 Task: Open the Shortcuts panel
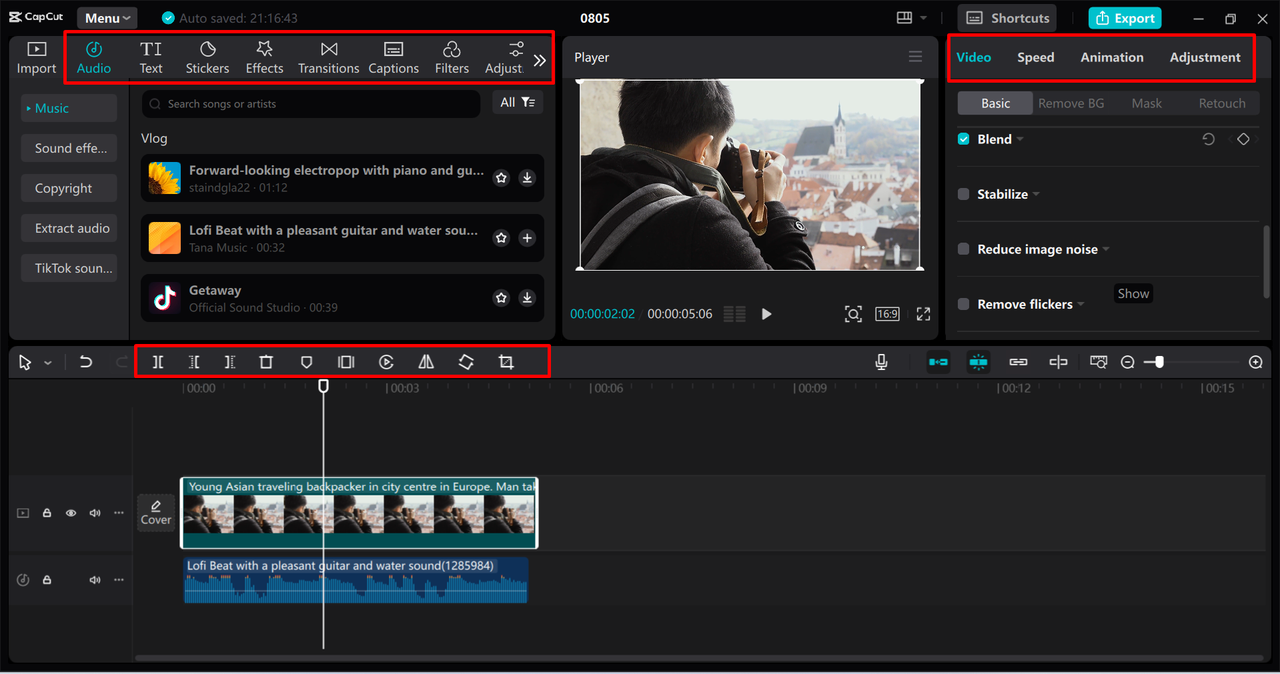pos(1008,18)
